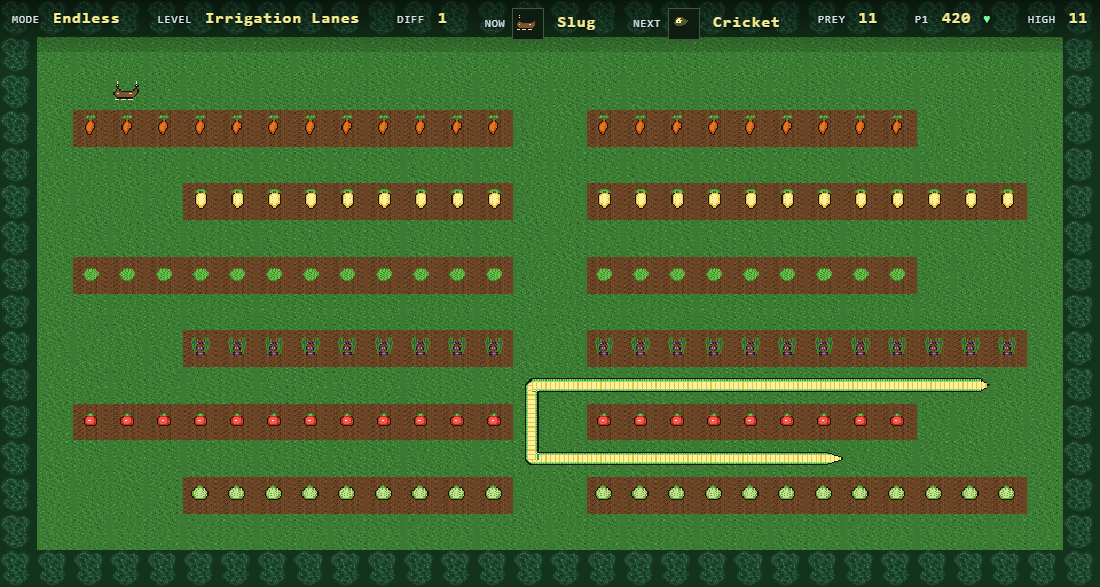This screenshot has height=587, width=1100.
Task: Click the score value 420
Action: (956, 18)
